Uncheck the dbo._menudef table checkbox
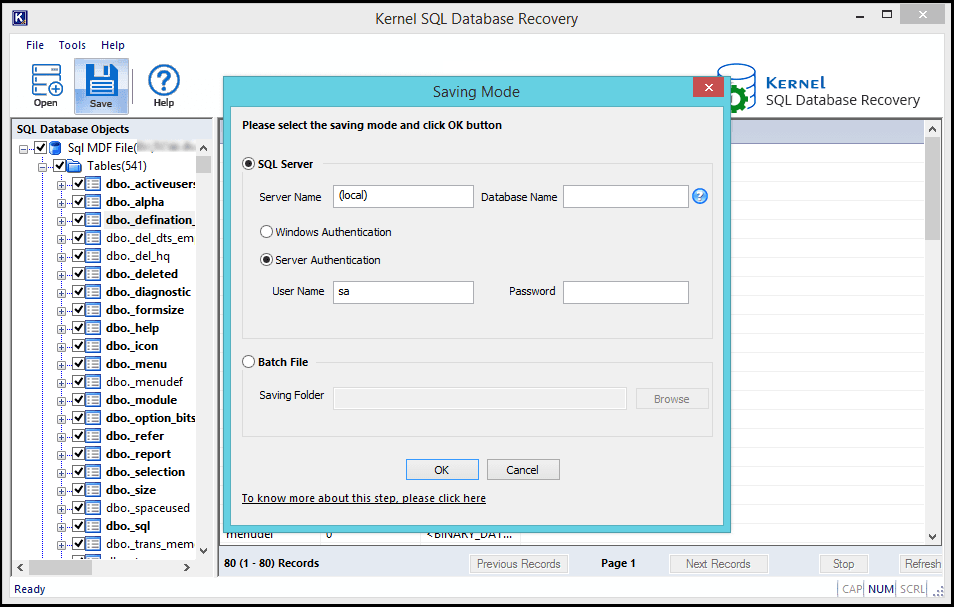 [x=78, y=381]
